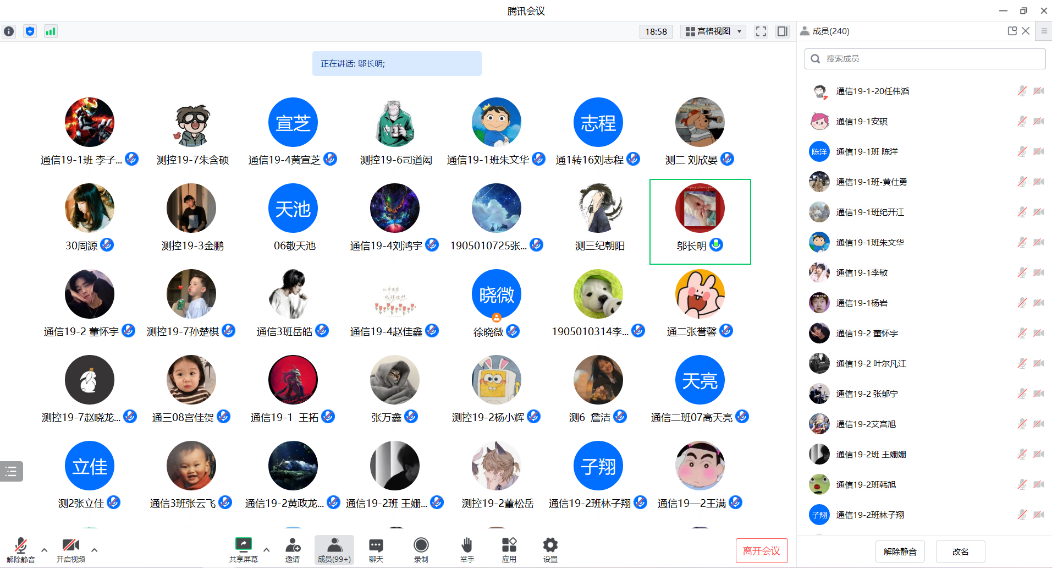Turn on camera with 开启视频
1052x568 pixels.
tap(70, 548)
